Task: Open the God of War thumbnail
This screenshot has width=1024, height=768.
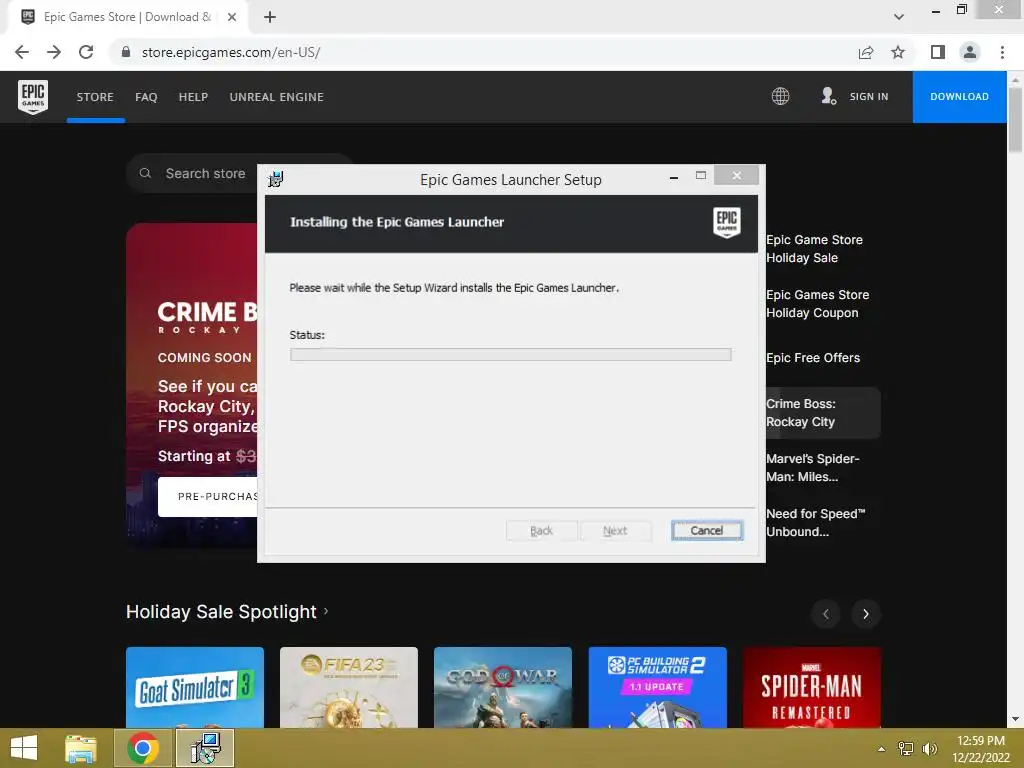Action: [503, 687]
